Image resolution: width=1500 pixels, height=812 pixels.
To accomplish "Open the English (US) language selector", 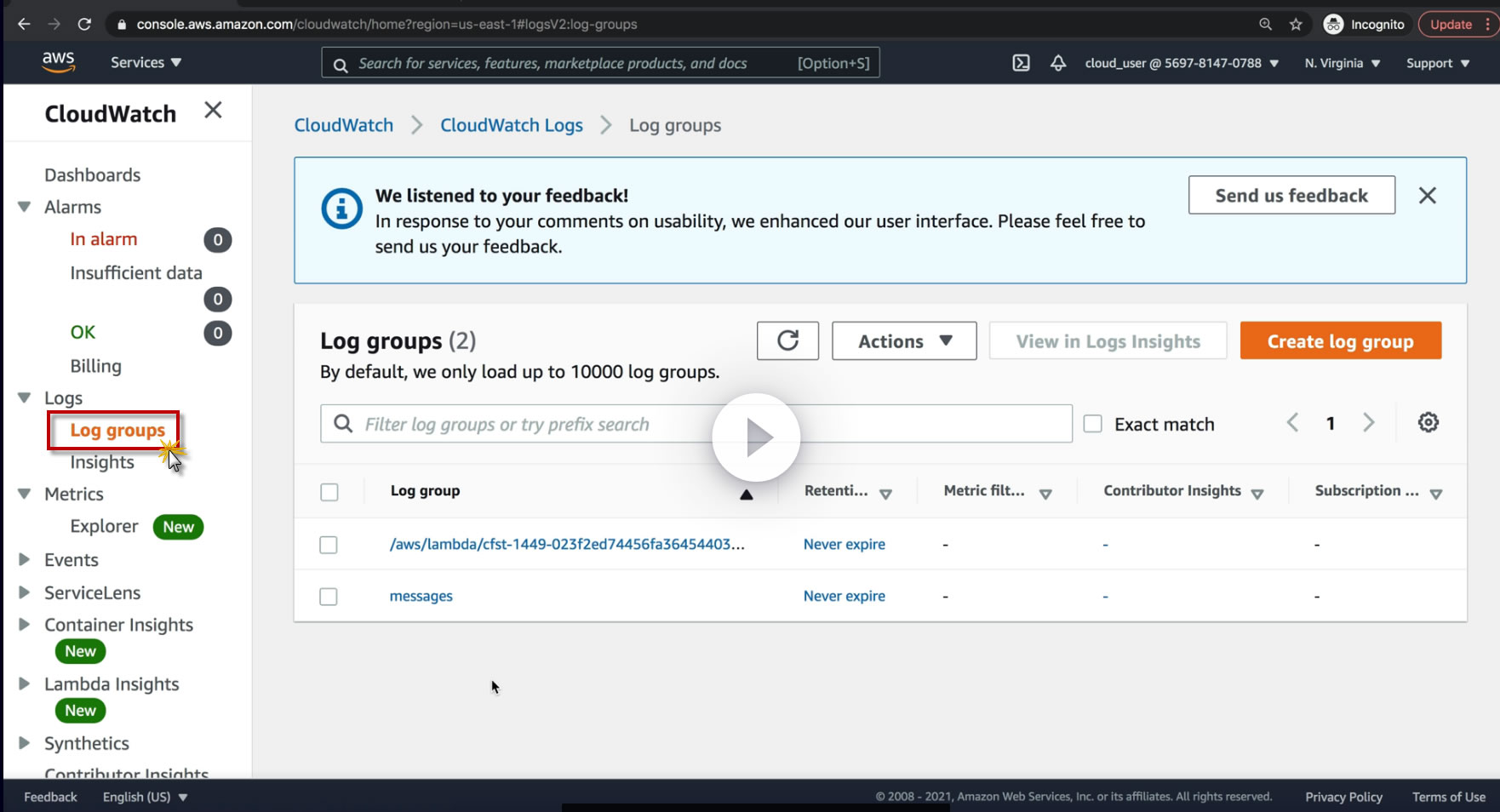I will click(146, 797).
